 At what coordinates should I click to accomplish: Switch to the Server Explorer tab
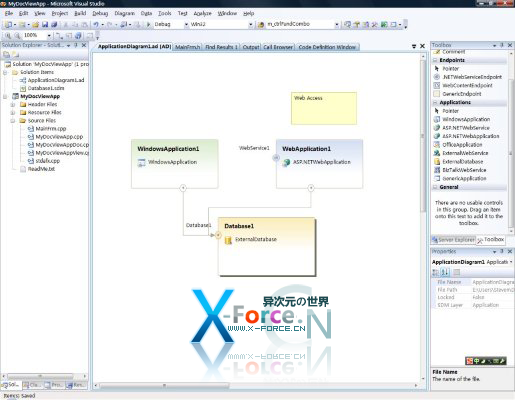453,240
